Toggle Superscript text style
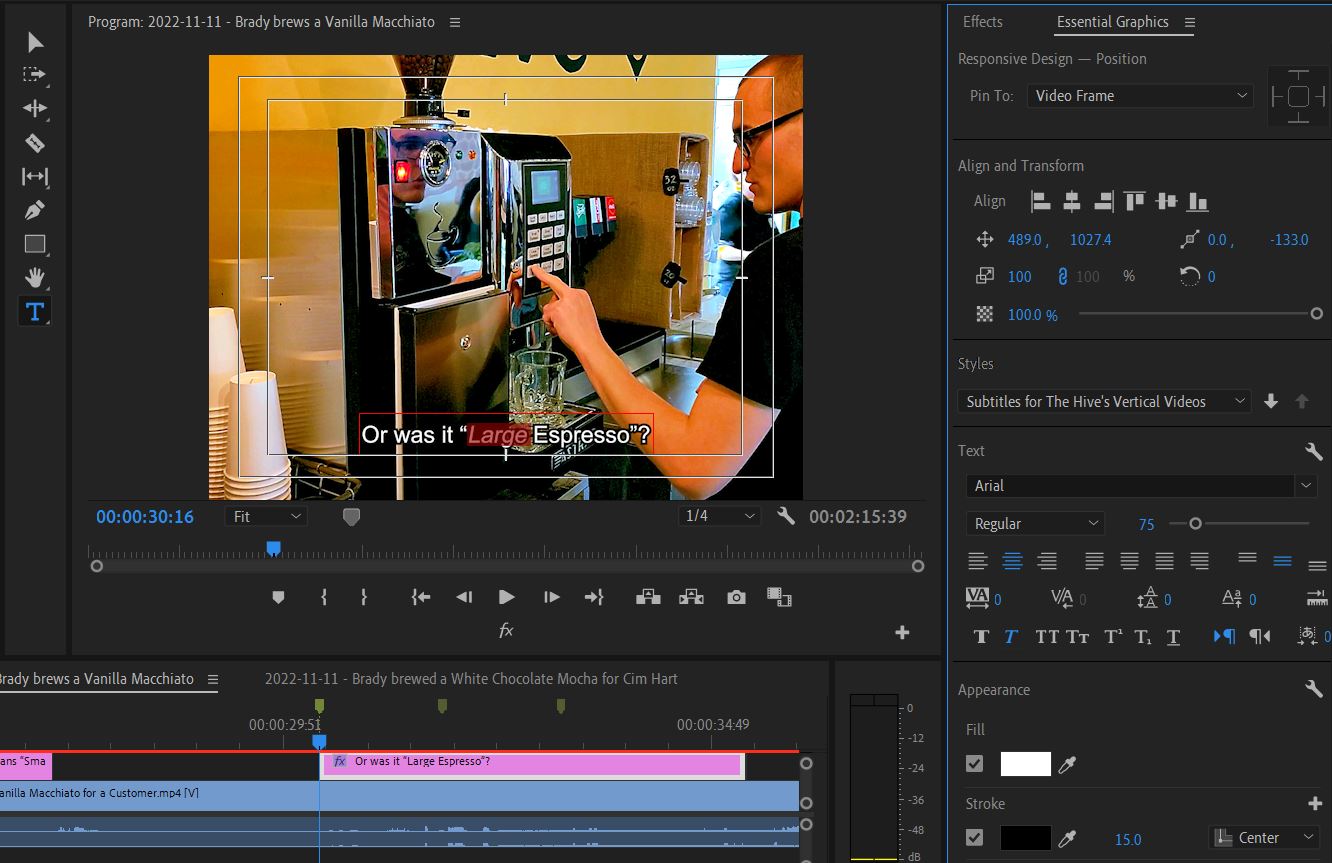 pos(1112,636)
